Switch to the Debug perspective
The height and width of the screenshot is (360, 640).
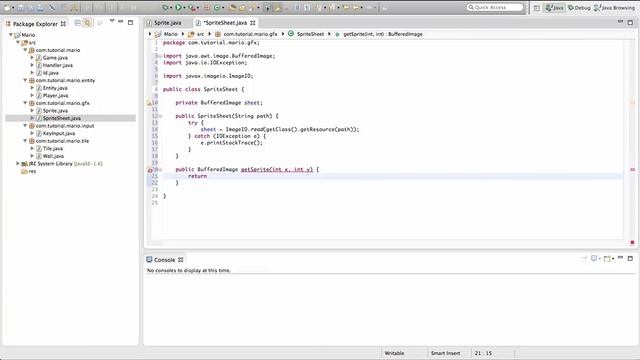point(579,8)
